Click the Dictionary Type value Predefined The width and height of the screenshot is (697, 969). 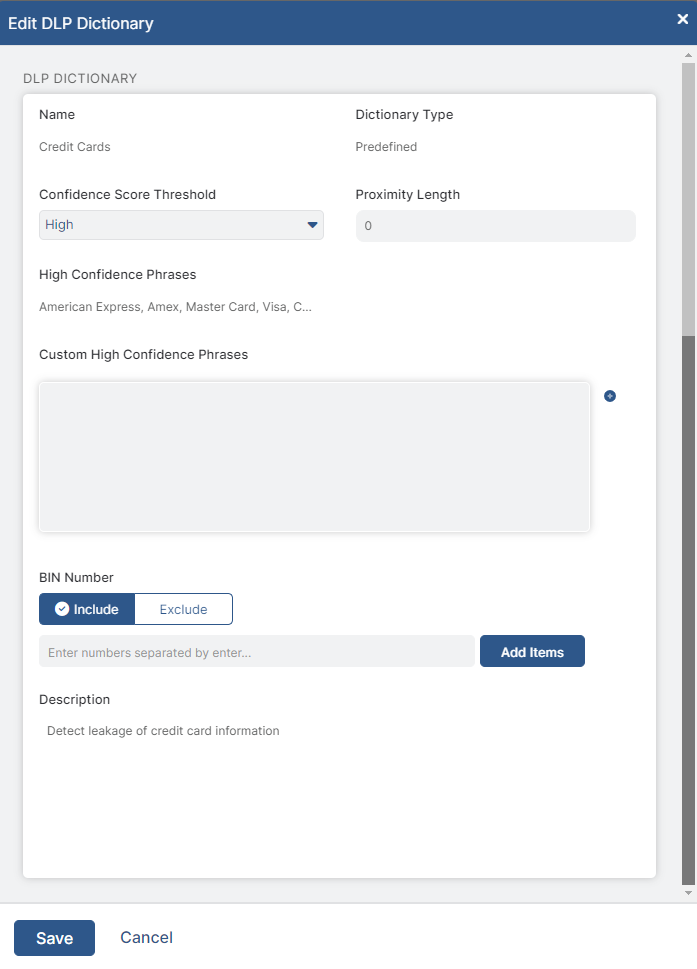click(x=386, y=146)
